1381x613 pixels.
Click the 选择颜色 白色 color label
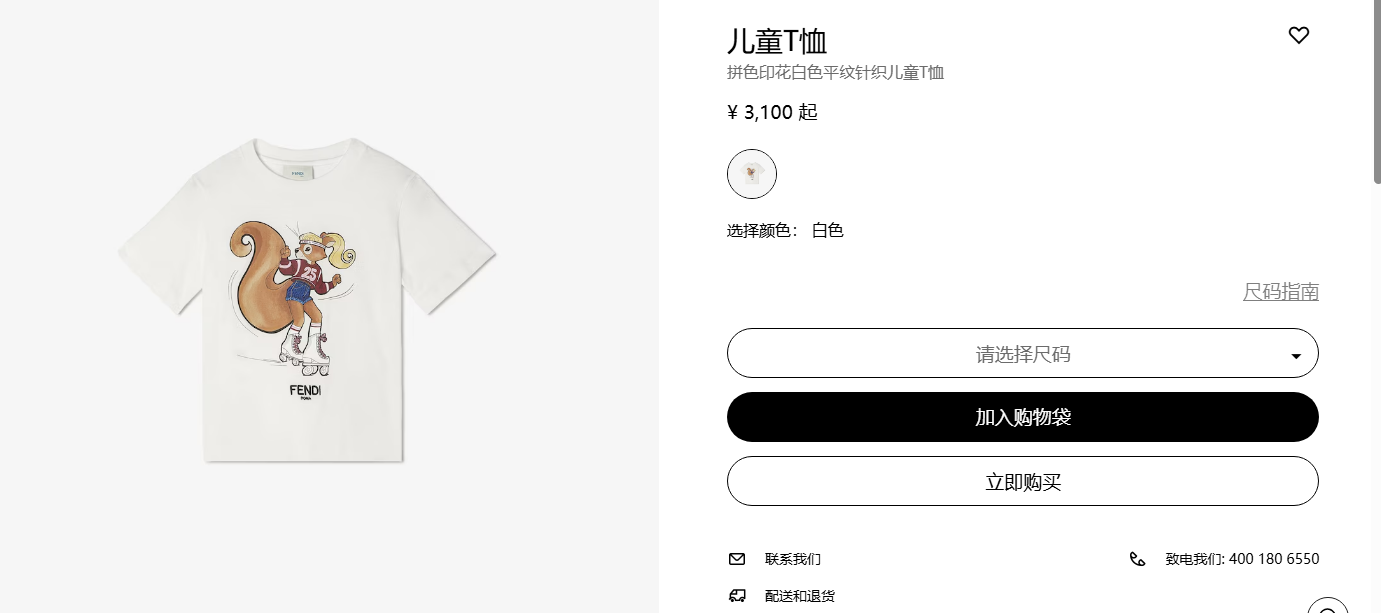pos(785,231)
